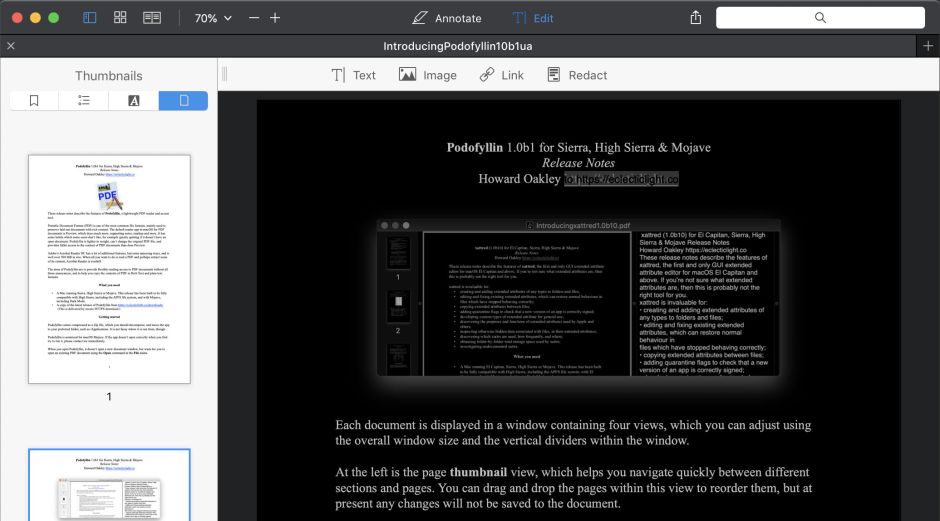Open the 70% zoom level dropdown
The height and width of the screenshot is (521, 940).
click(212, 18)
